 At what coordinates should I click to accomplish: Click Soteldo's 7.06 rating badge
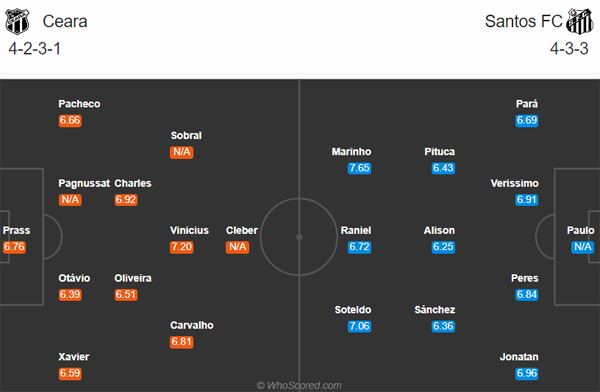click(359, 326)
